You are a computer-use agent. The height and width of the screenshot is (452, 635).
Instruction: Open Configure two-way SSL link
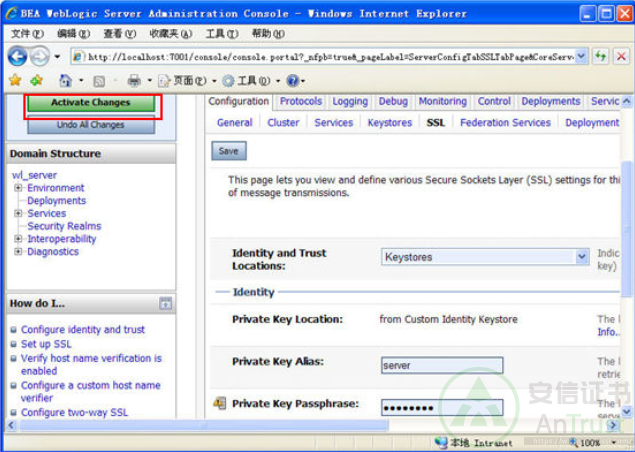[74, 412]
